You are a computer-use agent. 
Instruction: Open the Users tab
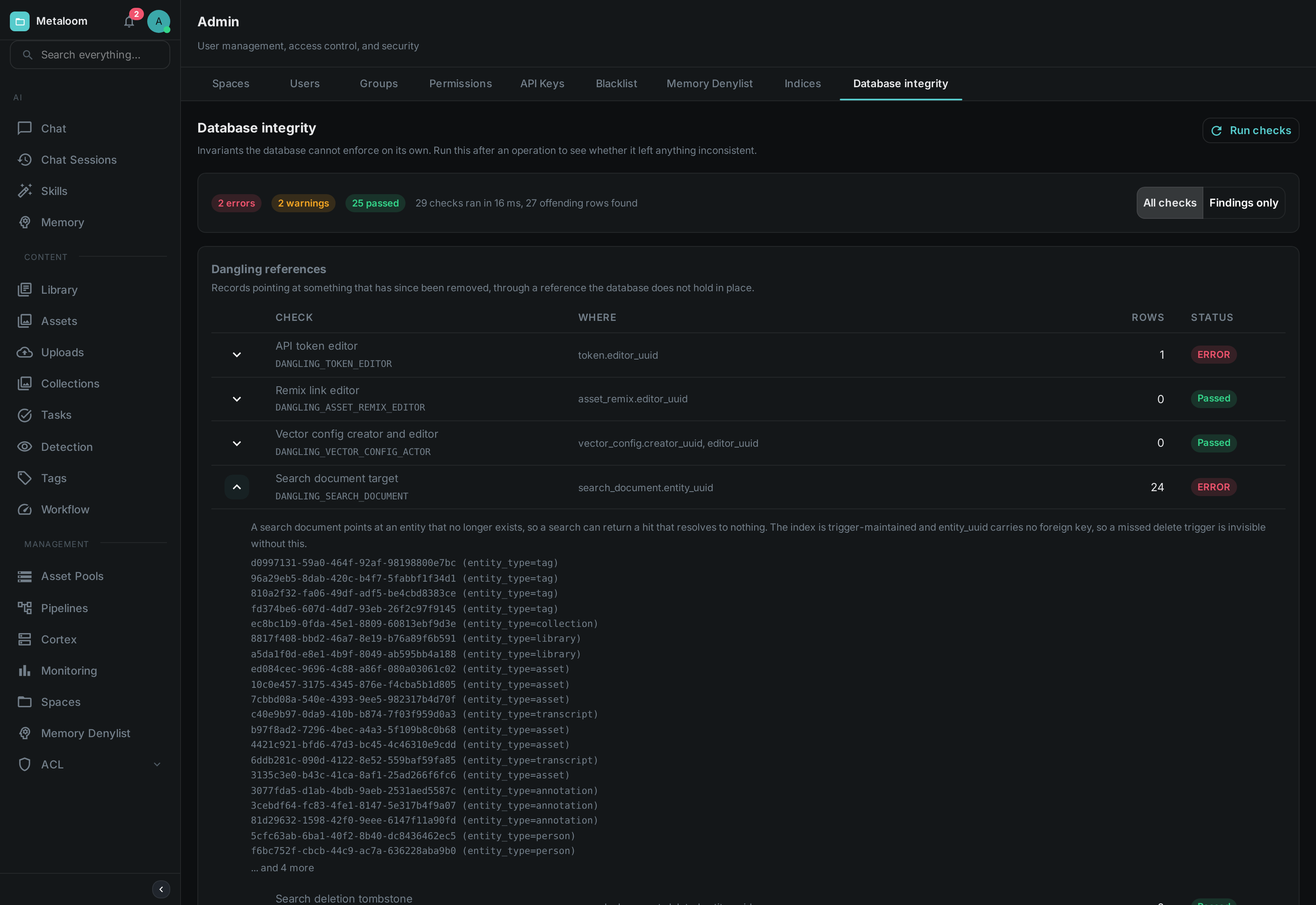tap(305, 84)
